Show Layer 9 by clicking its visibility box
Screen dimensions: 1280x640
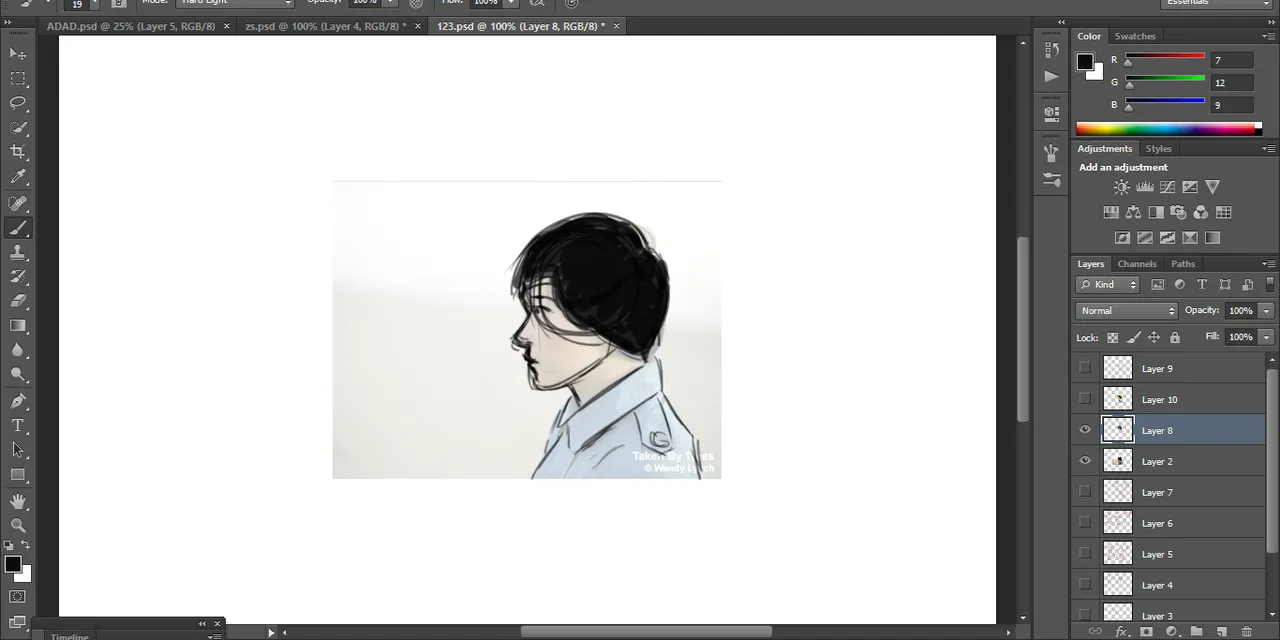click(1085, 368)
